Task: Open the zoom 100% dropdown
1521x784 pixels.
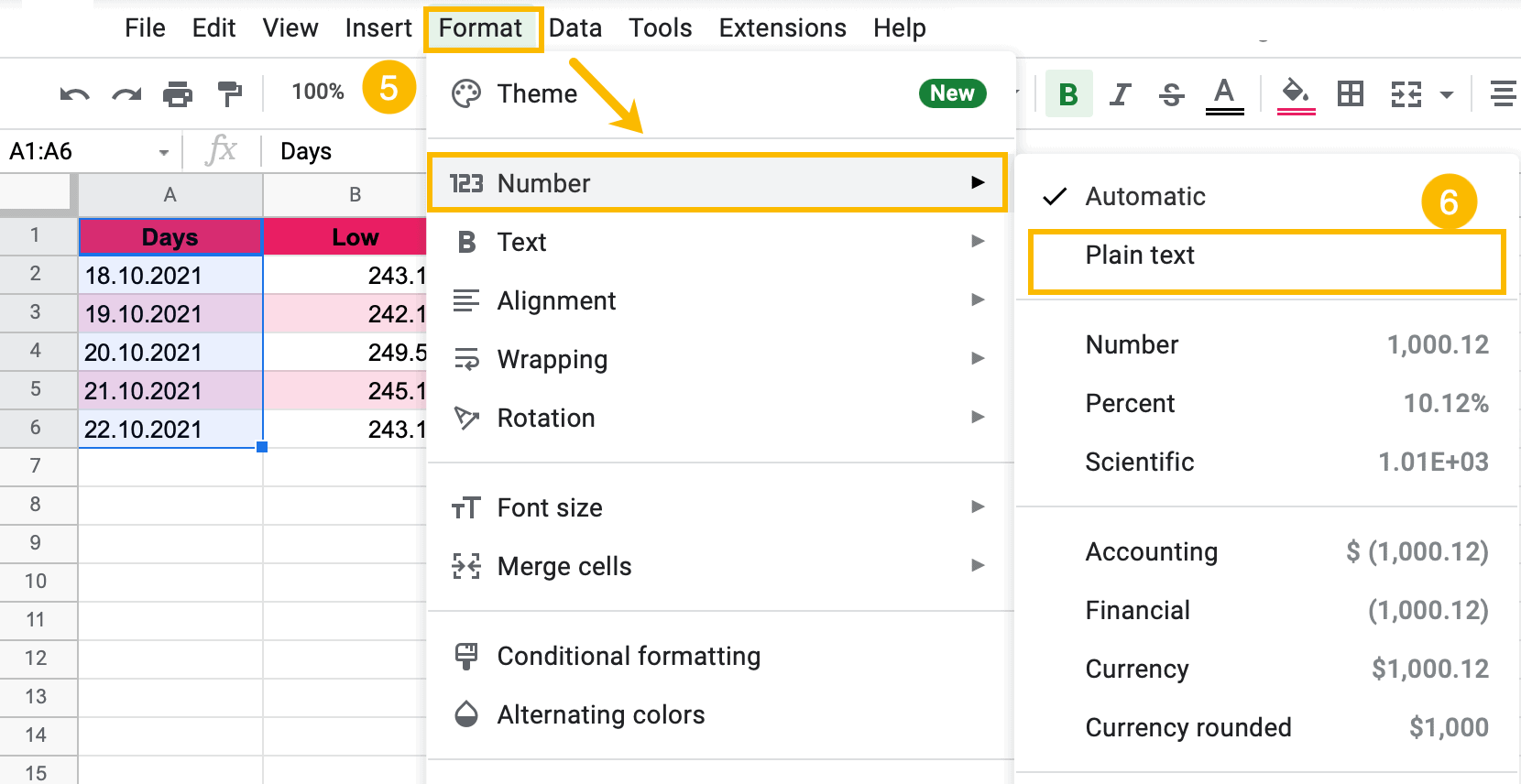Action: pos(317,92)
